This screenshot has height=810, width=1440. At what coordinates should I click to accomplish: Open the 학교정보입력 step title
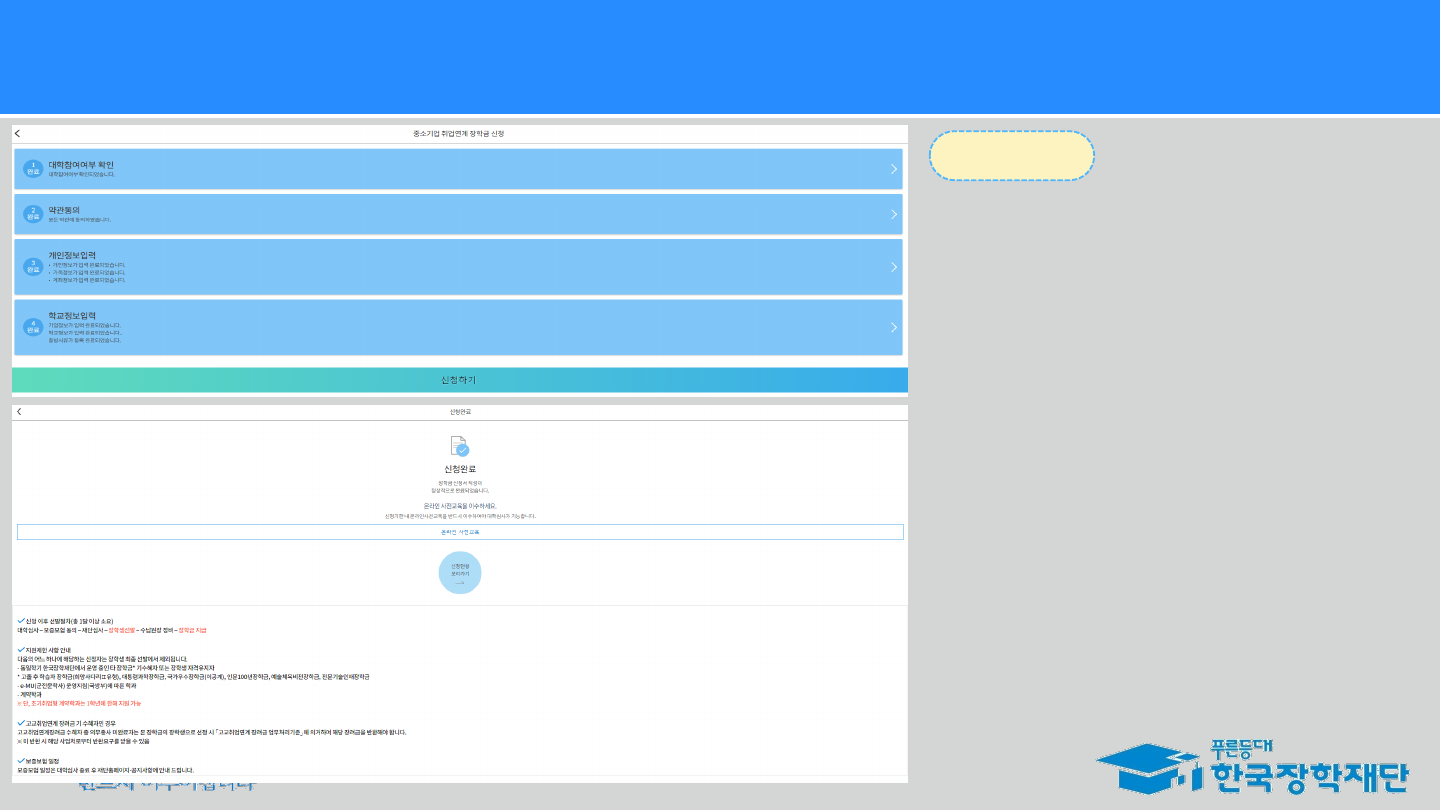click(72, 316)
